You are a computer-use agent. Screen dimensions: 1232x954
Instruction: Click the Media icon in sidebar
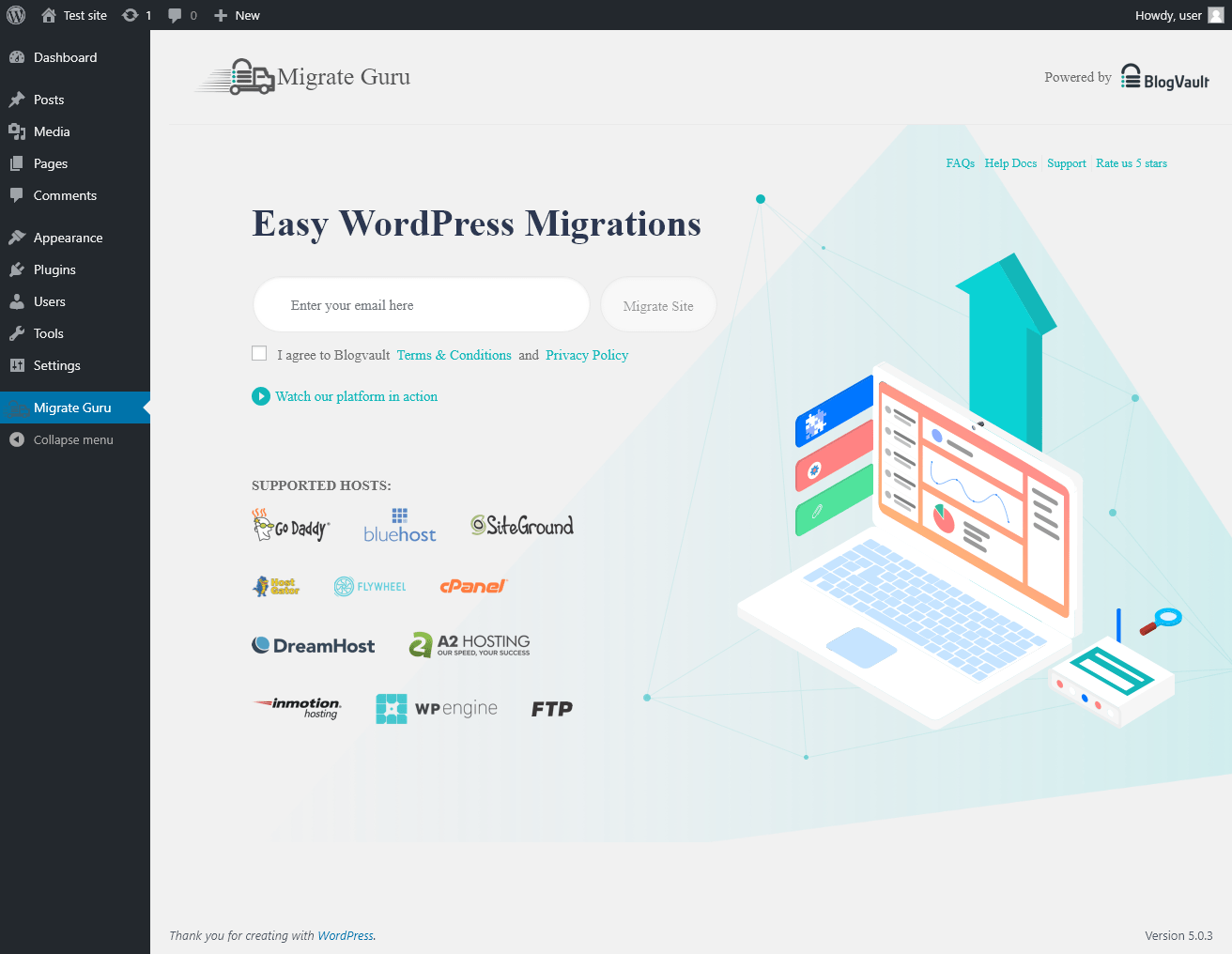click(x=17, y=131)
